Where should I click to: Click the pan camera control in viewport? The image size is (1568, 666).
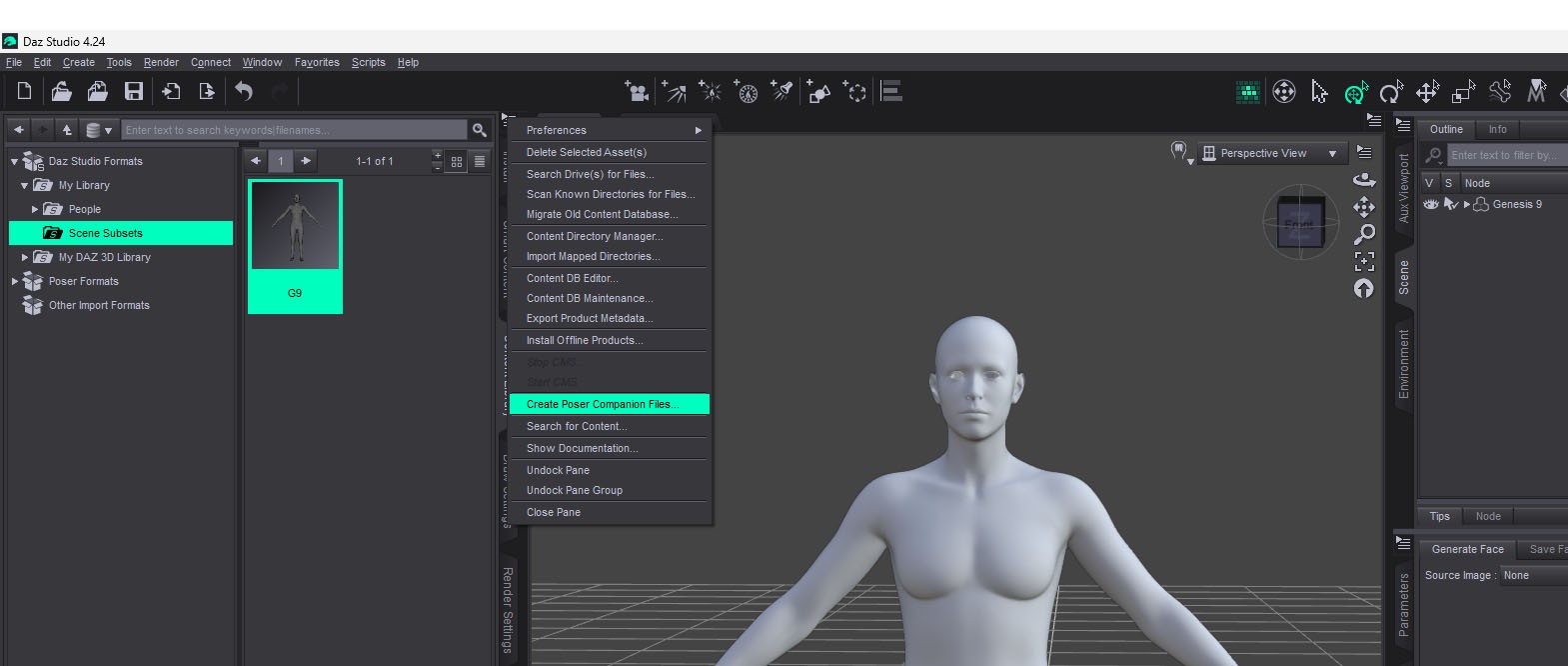click(1364, 207)
